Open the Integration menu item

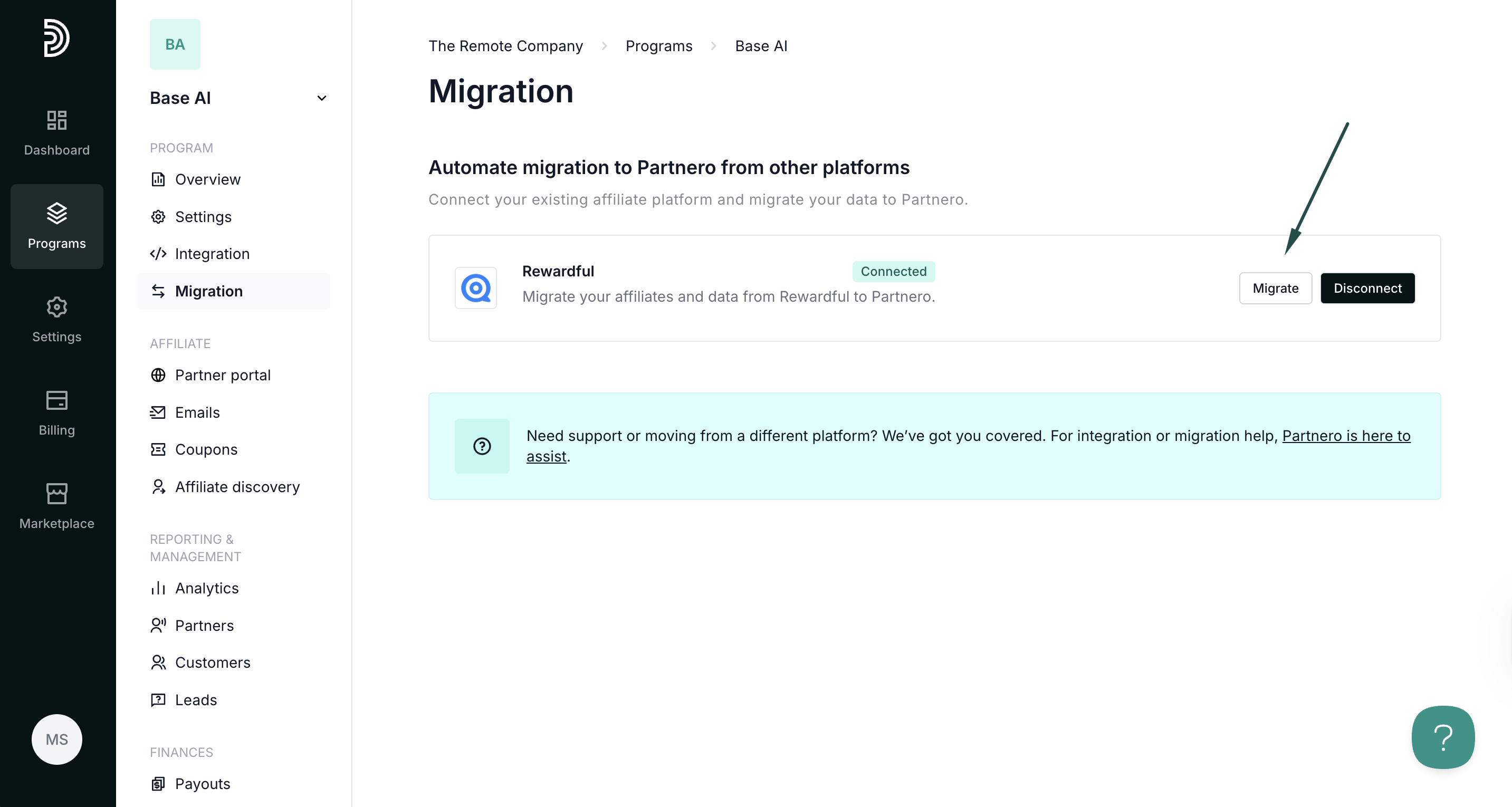tap(212, 254)
